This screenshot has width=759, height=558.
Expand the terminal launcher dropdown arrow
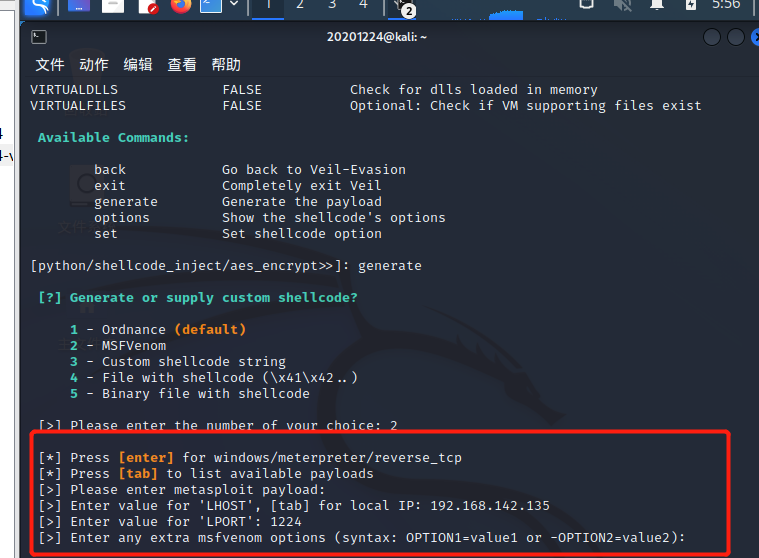(x=234, y=5)
